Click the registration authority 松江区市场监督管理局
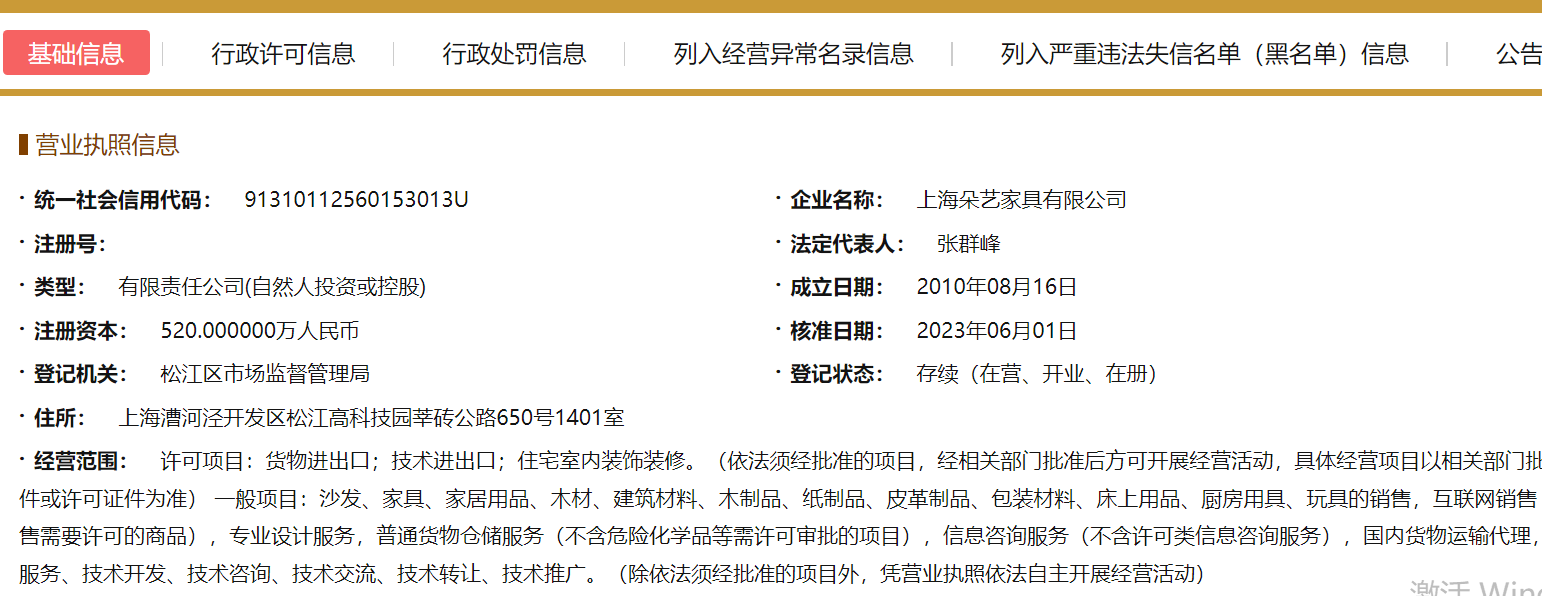The width and height of the screenshot is (1542, 596). point(265,374)
